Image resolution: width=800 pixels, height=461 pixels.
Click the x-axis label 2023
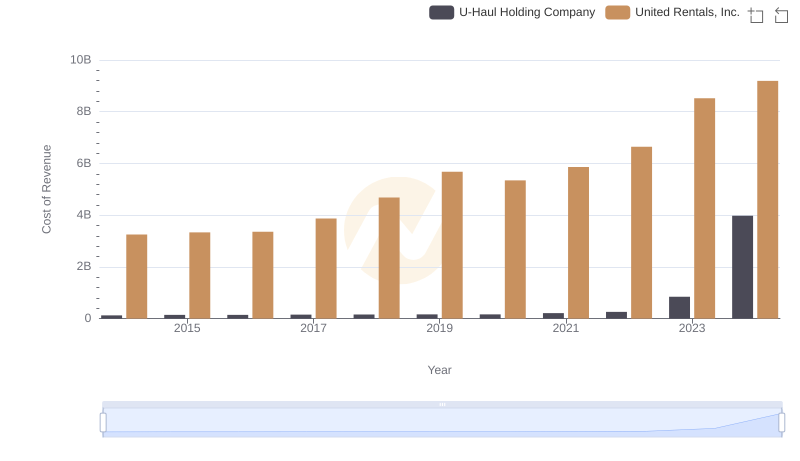pos(692,328)
